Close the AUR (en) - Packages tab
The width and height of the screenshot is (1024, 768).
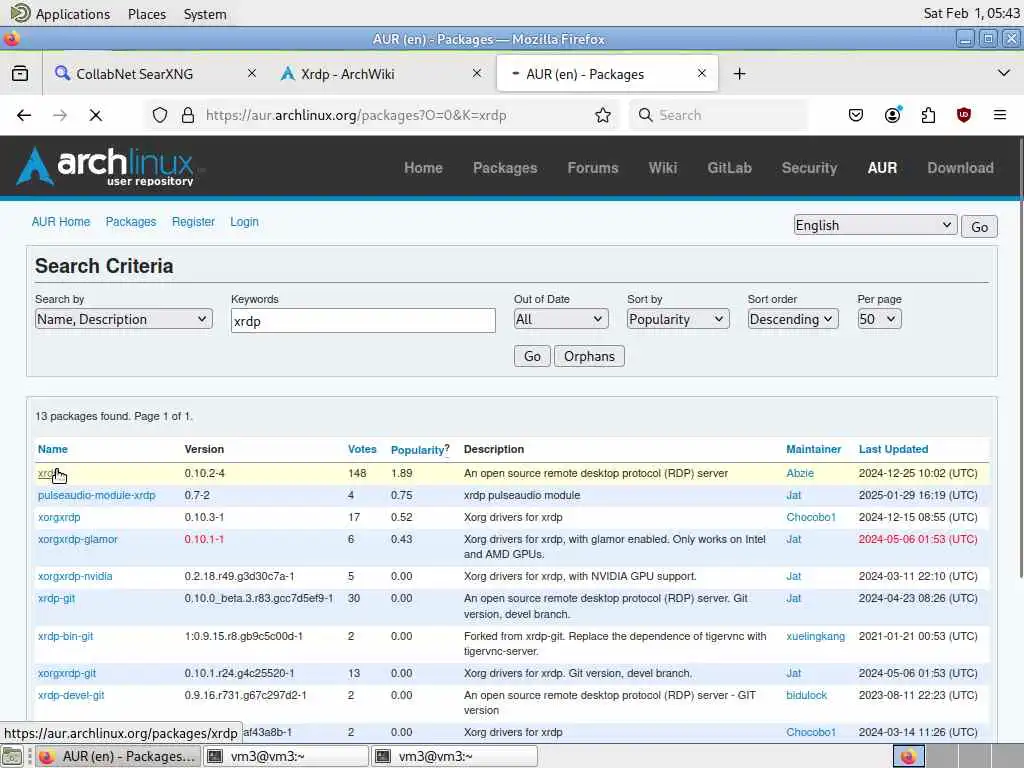[702, 74]
